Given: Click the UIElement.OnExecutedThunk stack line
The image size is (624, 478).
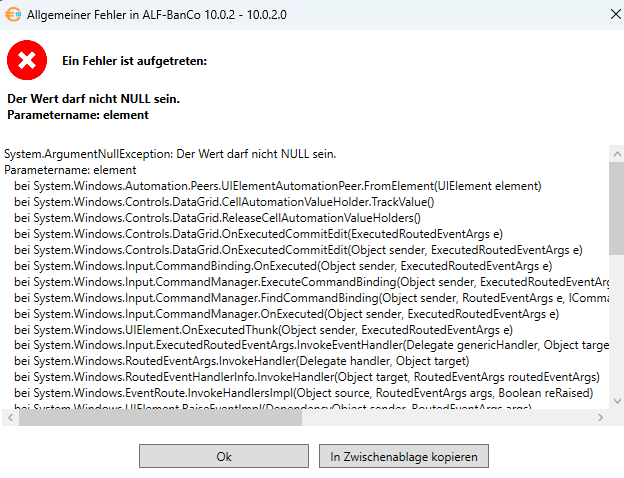Looking at the screenshot, I should click(x=263, y=330).
